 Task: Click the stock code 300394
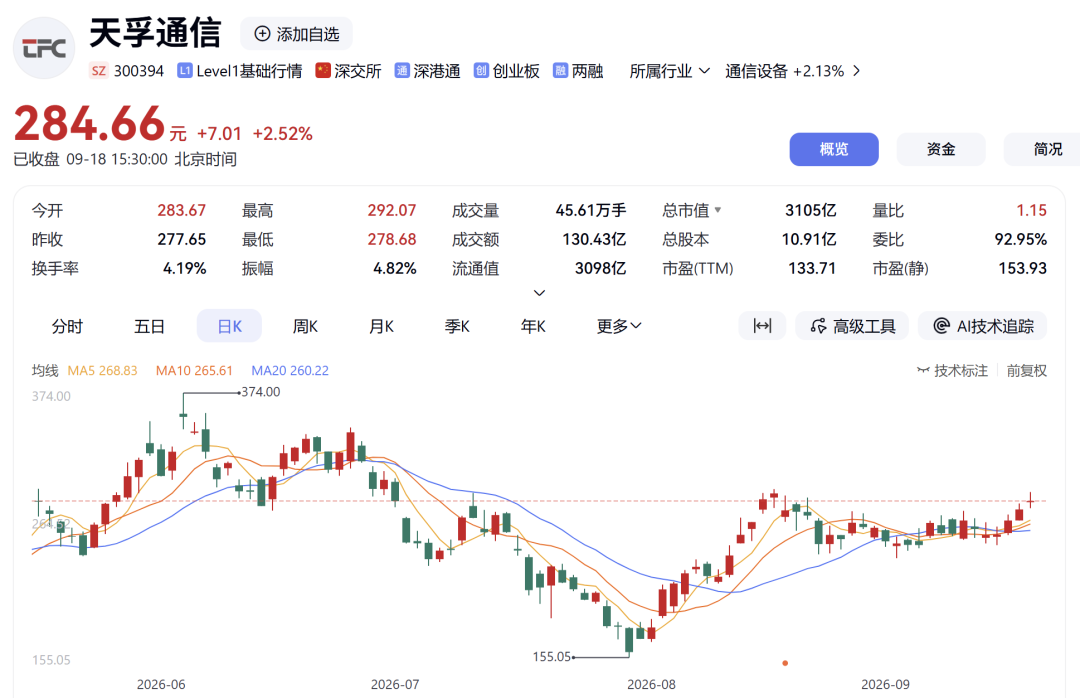coord(138,71)
